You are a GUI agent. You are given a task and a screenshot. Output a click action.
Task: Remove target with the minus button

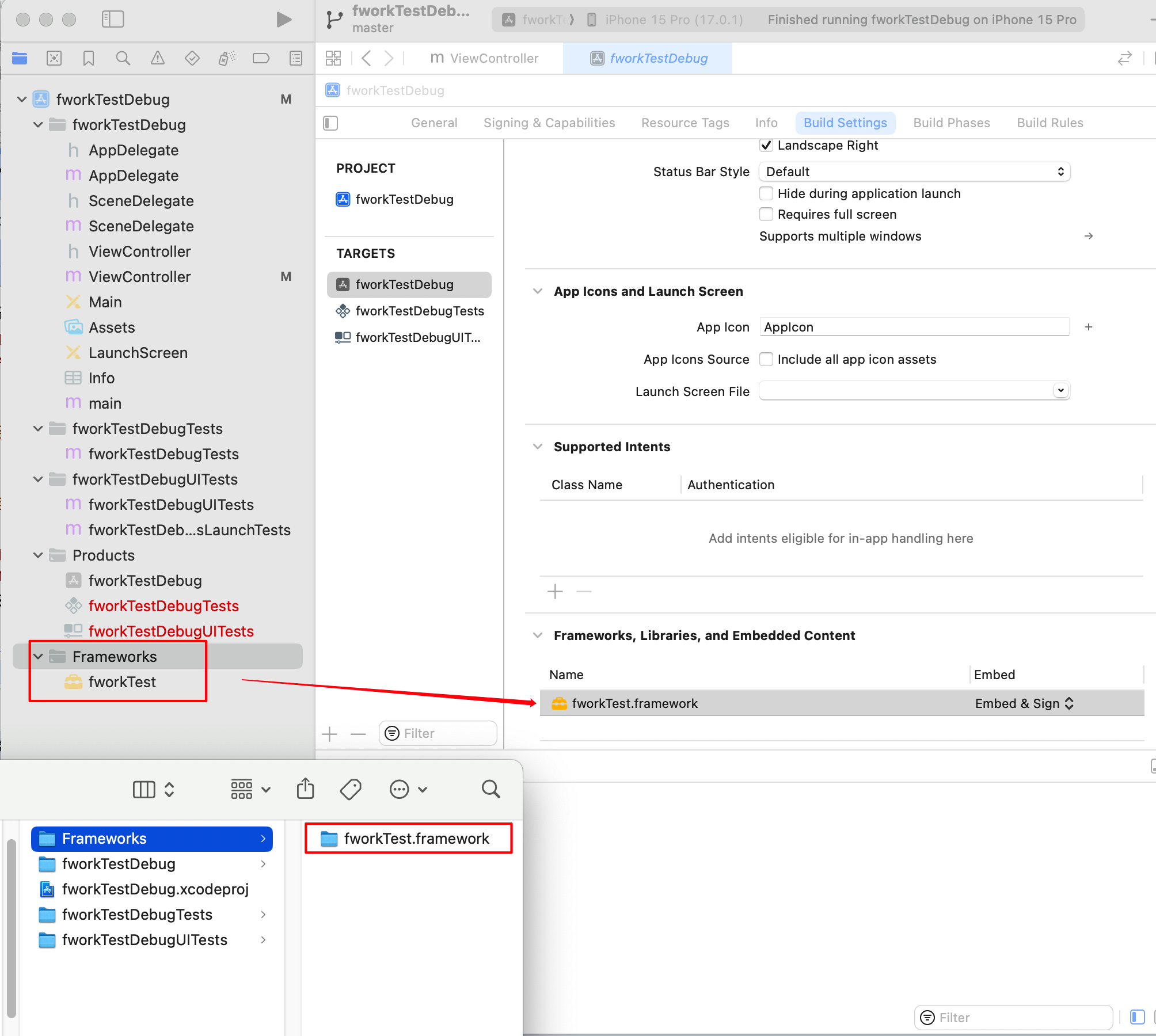pos(358,734)
